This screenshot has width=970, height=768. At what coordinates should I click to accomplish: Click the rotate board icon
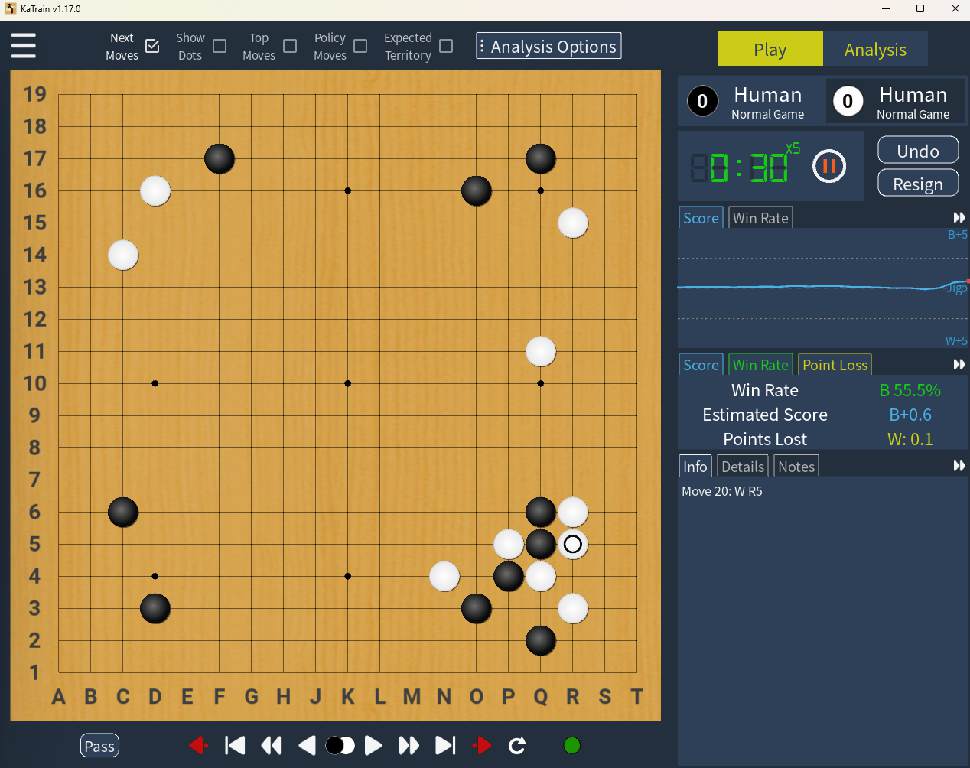click(517, 745)
